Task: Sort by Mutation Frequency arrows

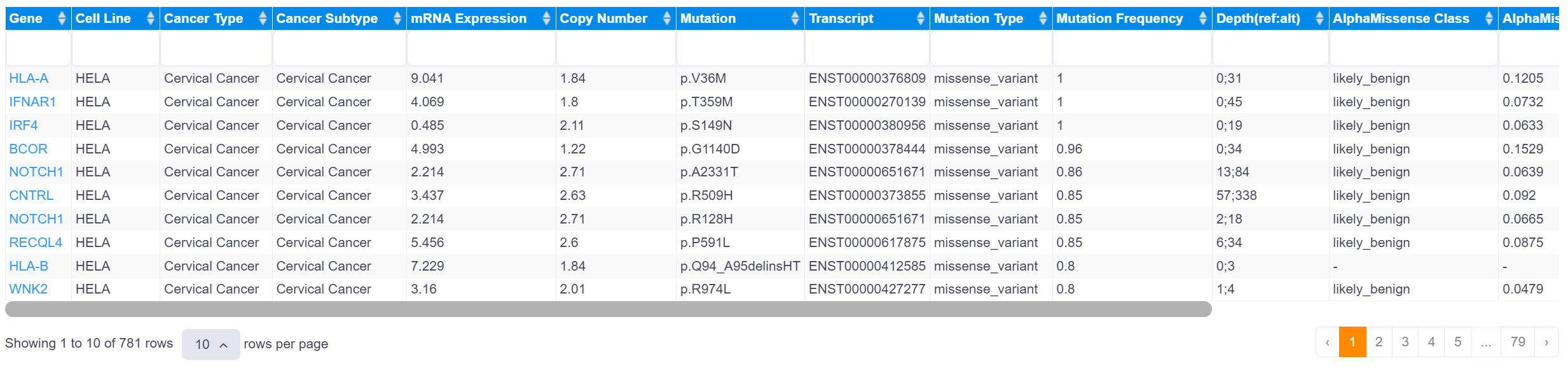Action: [1202, 18]
